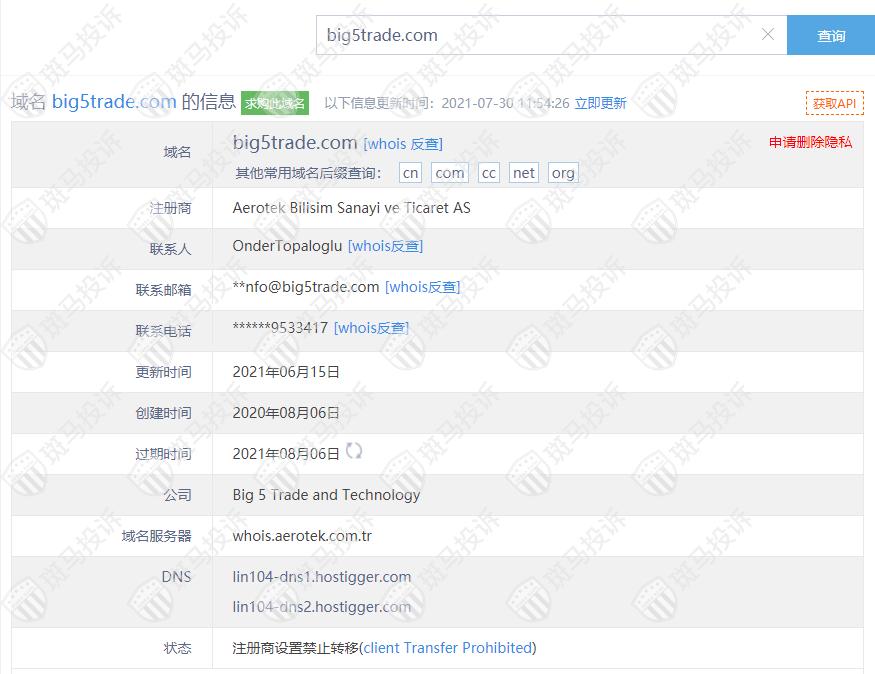Select the cn domain suffix

[x=410, y=172]
